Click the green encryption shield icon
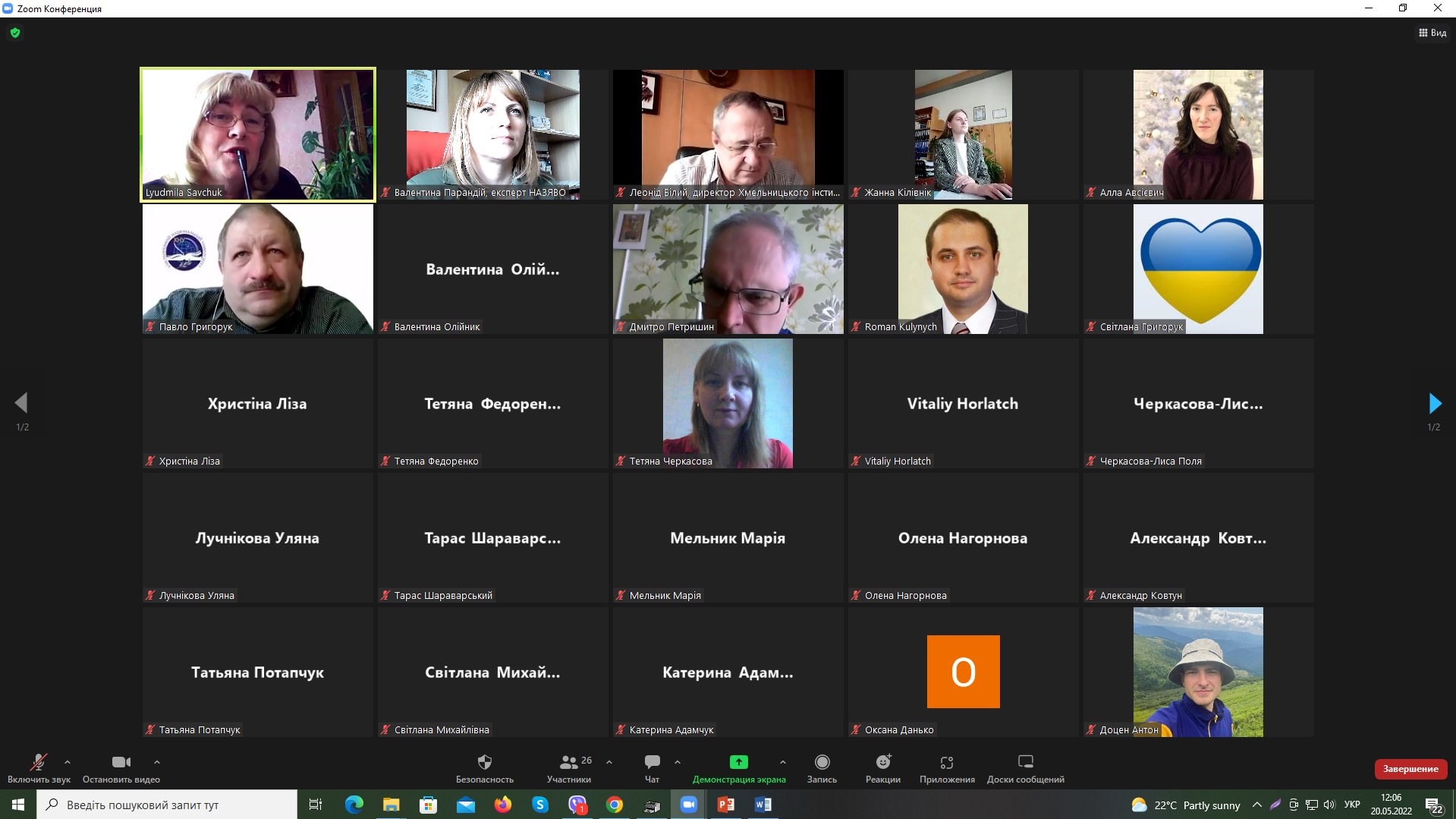Viewport: 1456px width, 819px height. [x=15, y=33]
